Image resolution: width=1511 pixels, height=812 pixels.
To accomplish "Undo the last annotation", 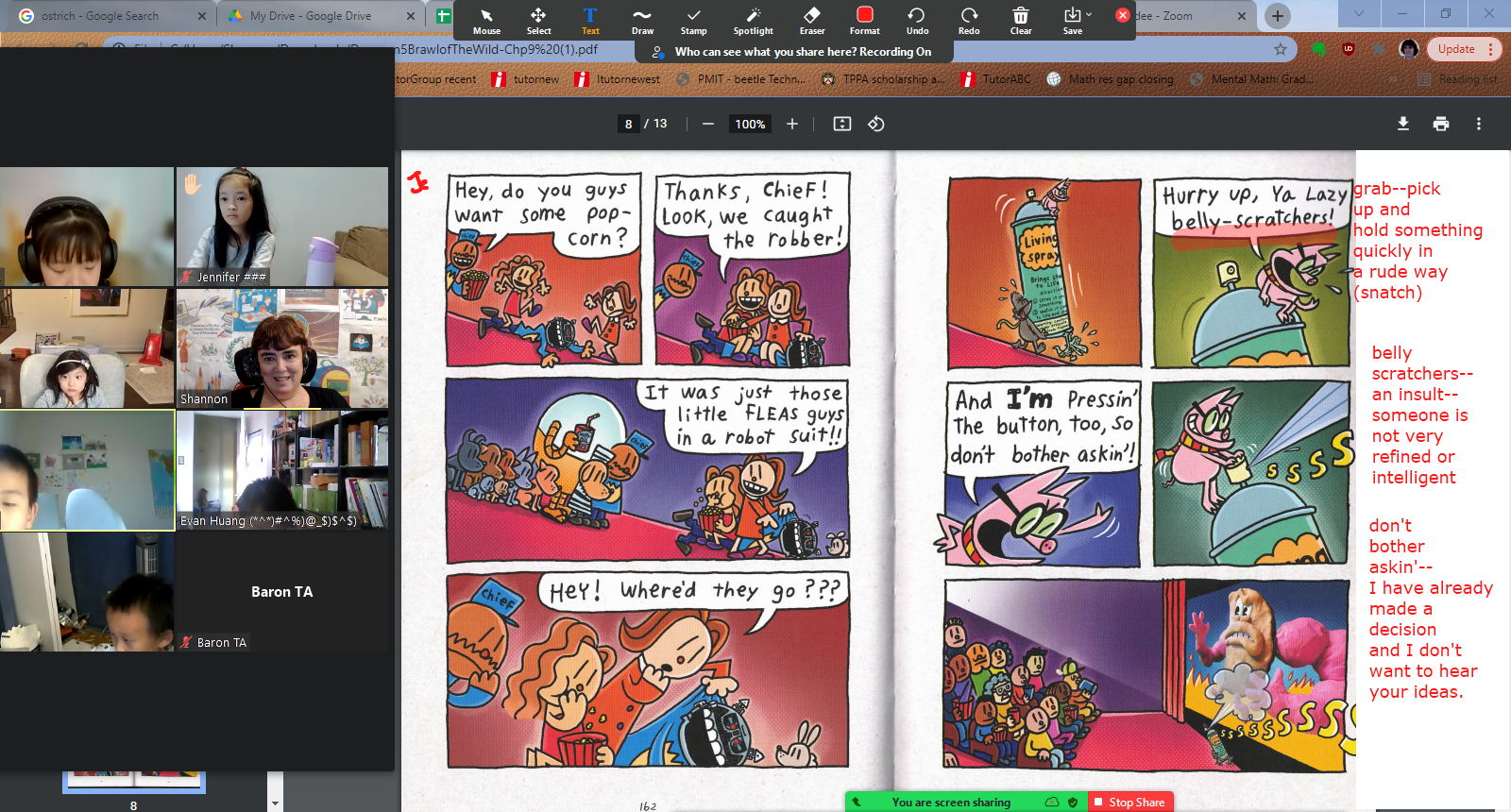I will pyautogui.click(x=917, y=21).
